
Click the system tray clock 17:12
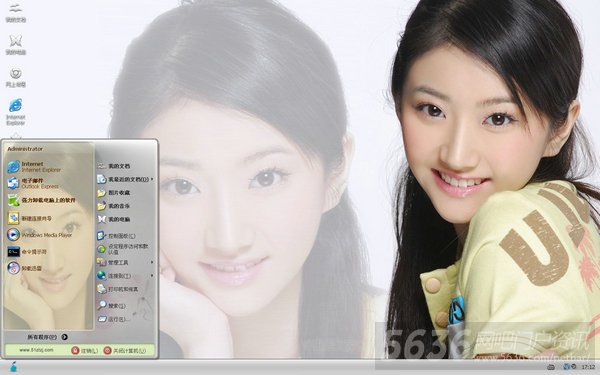pyautogui.click(x=588, y=367)
